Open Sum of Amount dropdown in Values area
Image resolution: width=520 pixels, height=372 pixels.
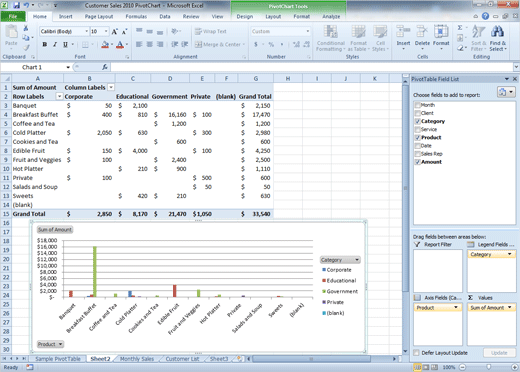click(510, 307)
